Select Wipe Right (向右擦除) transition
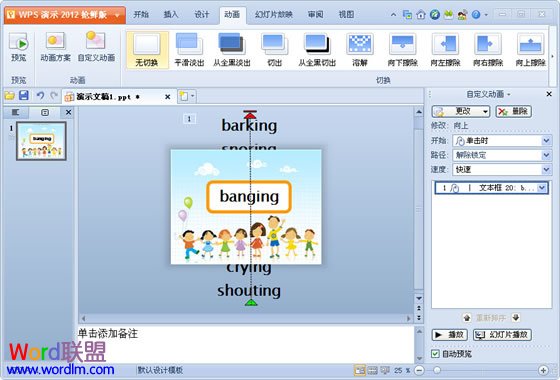The image size is (560, 380). 488,50
